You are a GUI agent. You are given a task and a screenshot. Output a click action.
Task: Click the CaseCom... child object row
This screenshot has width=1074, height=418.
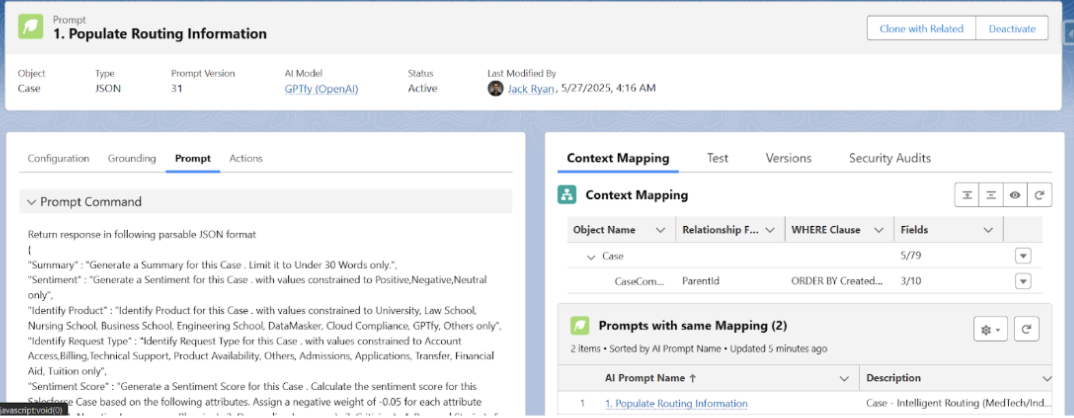(x=640, y=281)
